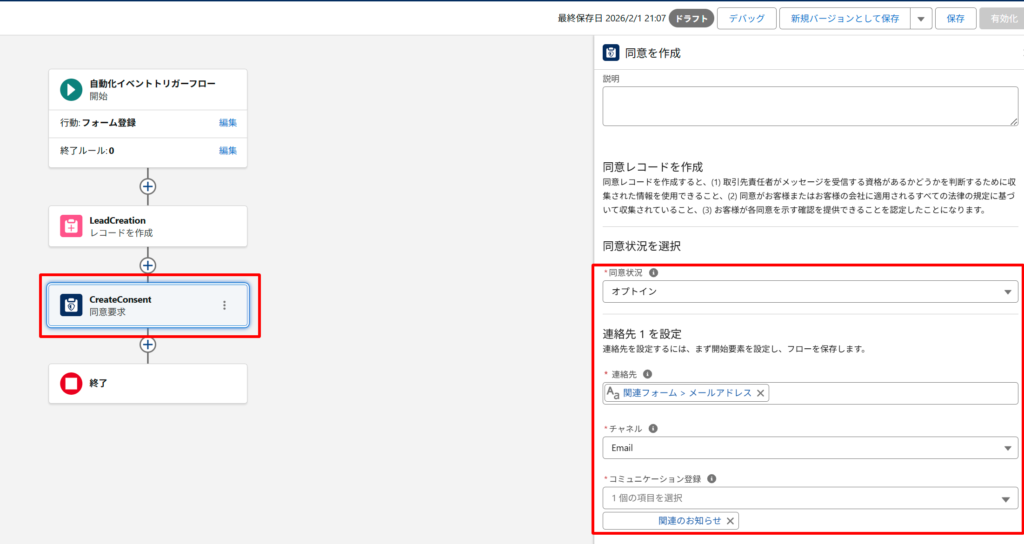
Task: Click the ドラフト status badge
Action: pyautogui.click(x=691, y=18)
